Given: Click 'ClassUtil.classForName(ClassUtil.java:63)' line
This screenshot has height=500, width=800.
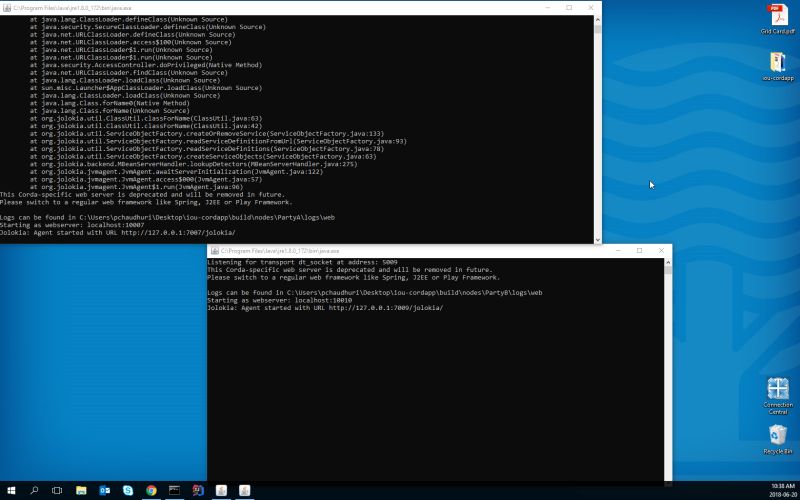Looking at the screenshot, I should point(146,118).
